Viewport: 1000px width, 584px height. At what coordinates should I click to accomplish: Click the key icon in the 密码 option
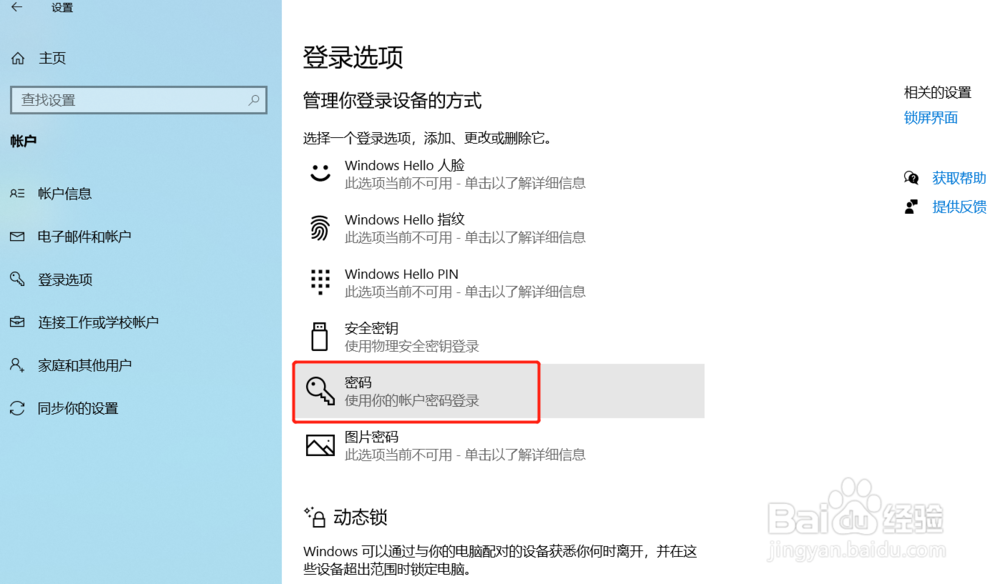pos(320,390)
